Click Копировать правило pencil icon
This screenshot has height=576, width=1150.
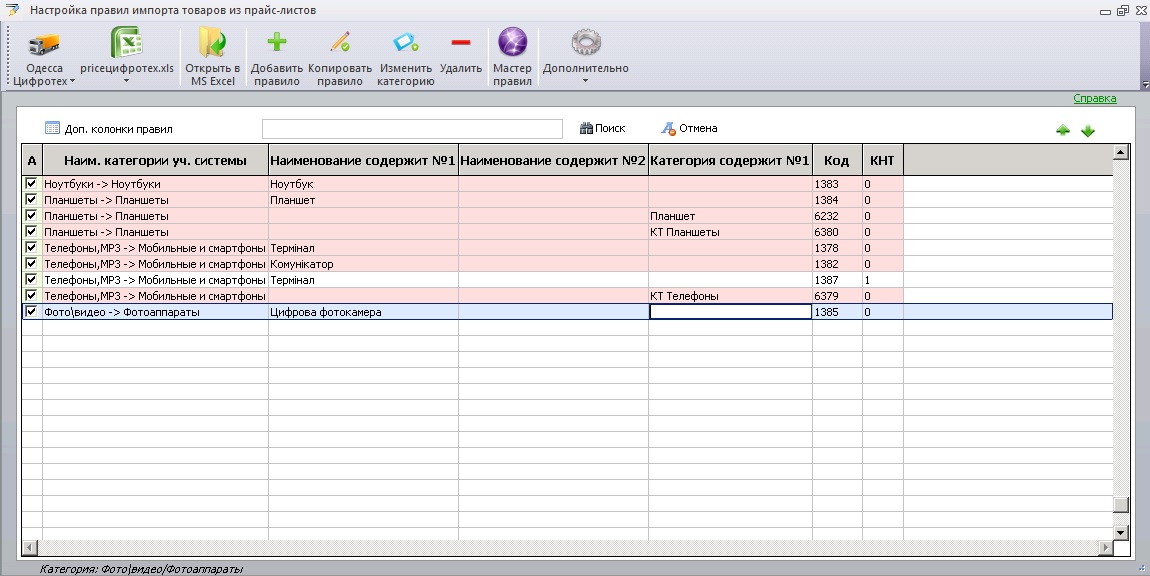tap(340, 43)
